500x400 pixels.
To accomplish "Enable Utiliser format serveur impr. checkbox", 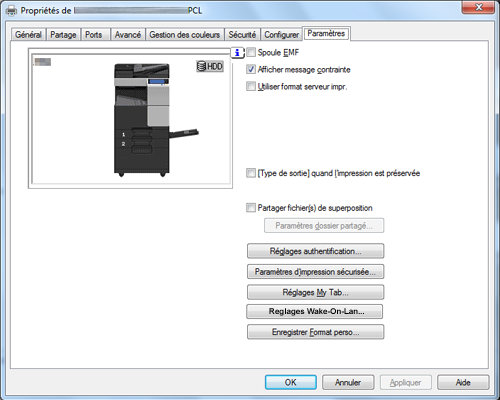I will (251, 86).
